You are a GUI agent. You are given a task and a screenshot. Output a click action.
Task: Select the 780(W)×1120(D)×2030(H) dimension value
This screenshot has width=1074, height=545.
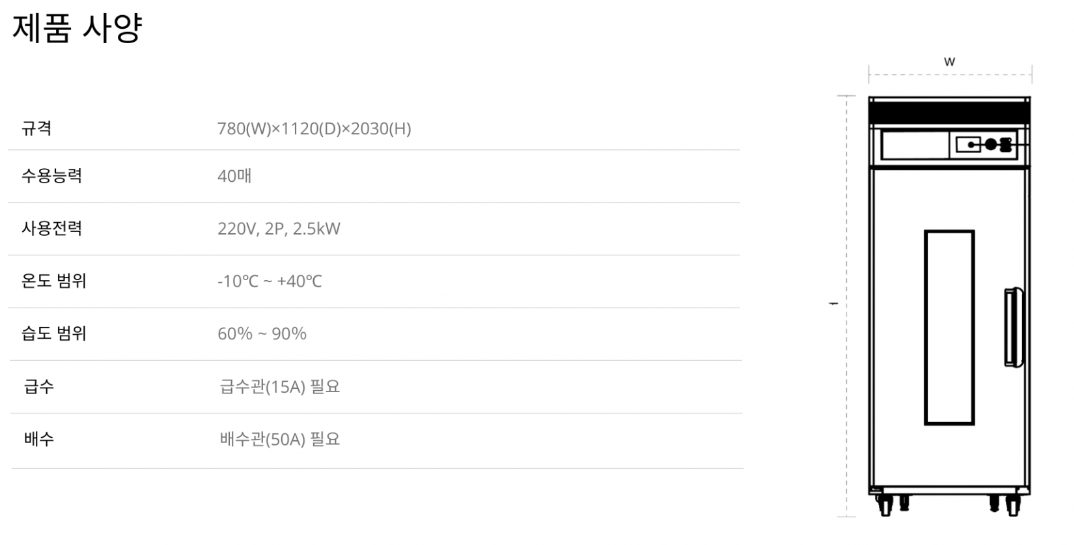[x=314, y=128]
